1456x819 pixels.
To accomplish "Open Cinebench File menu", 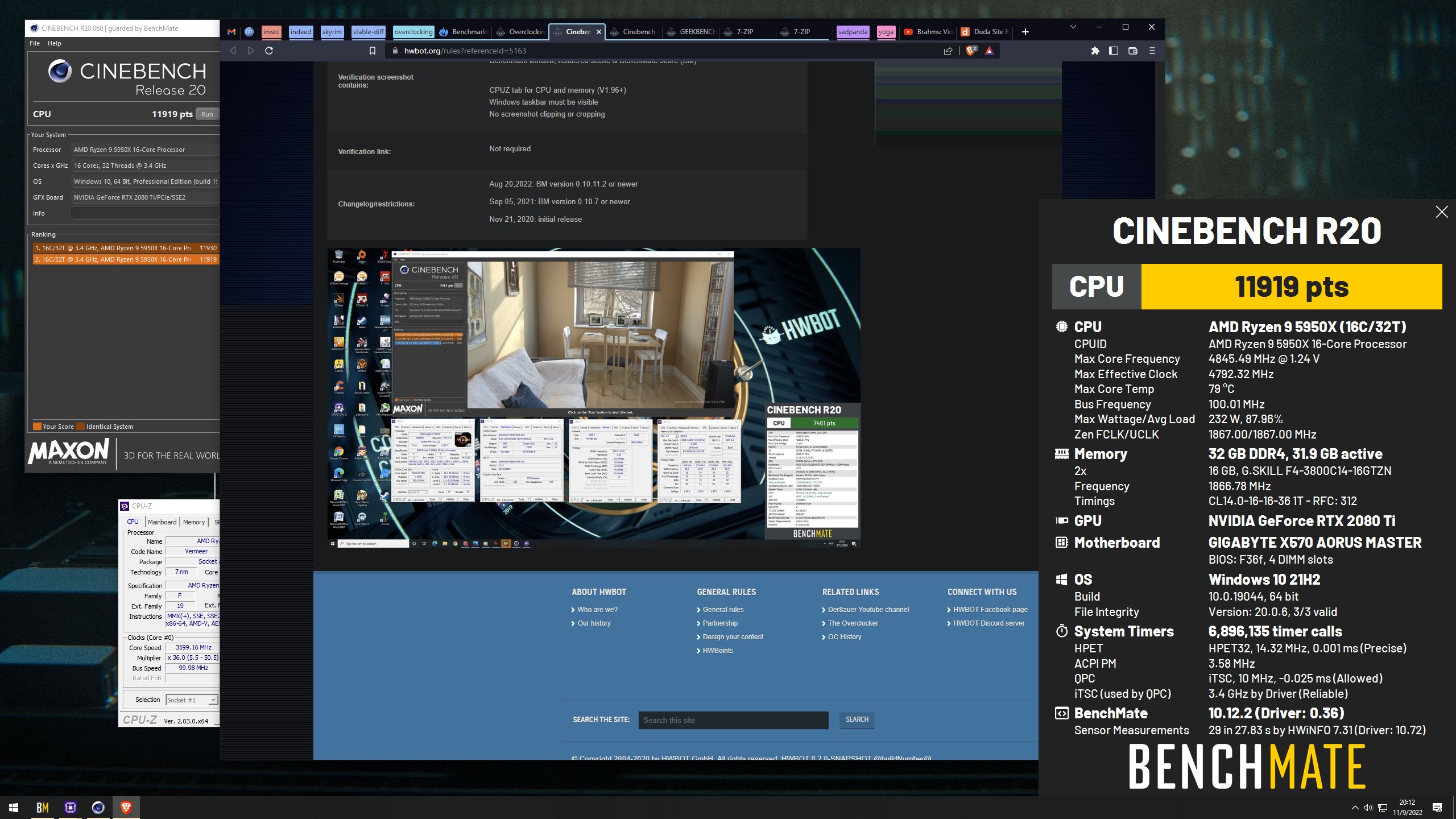I will click(x=35, y=43).
